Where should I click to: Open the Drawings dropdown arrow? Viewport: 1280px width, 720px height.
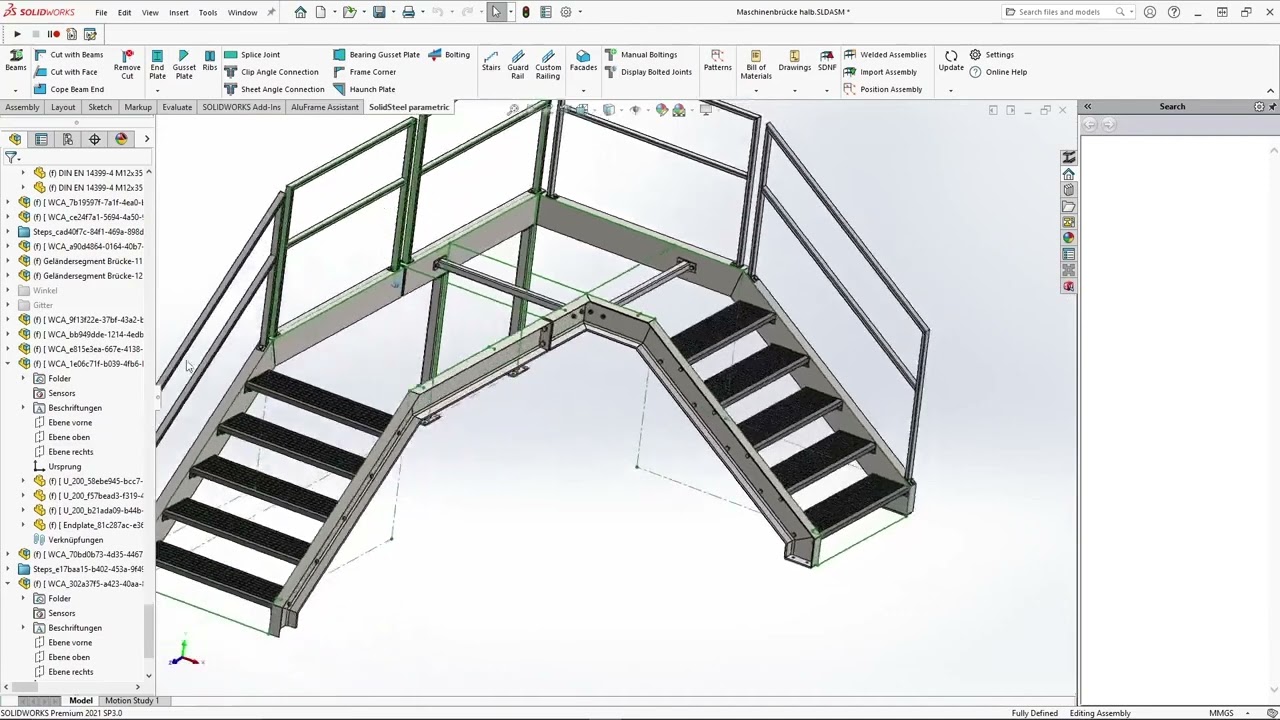(794, 90)
